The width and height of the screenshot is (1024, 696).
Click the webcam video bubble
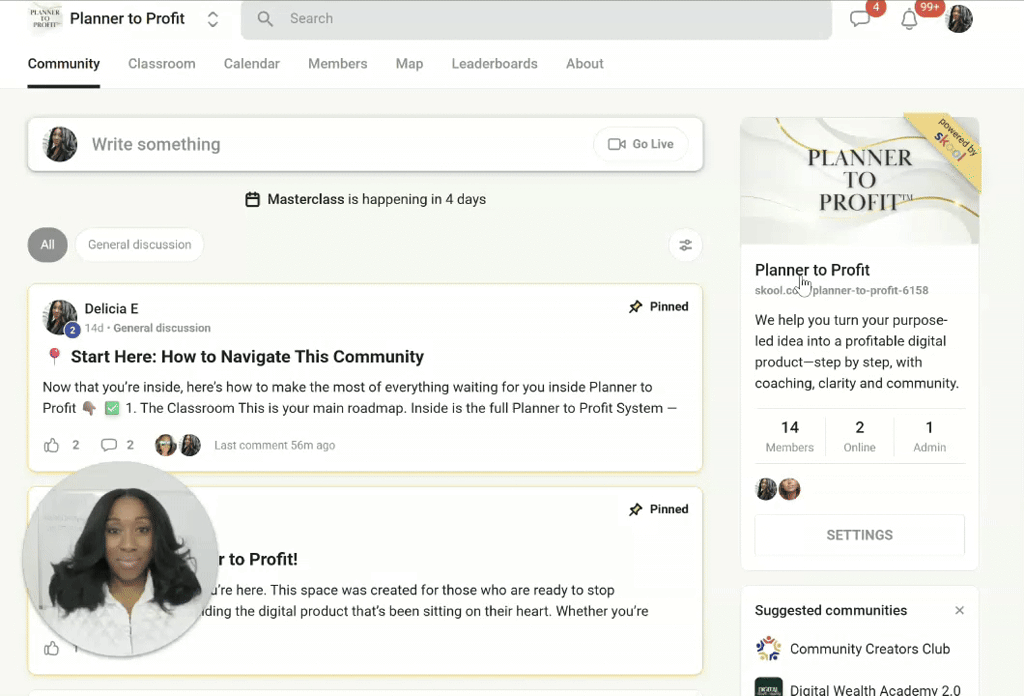[120, 560]
